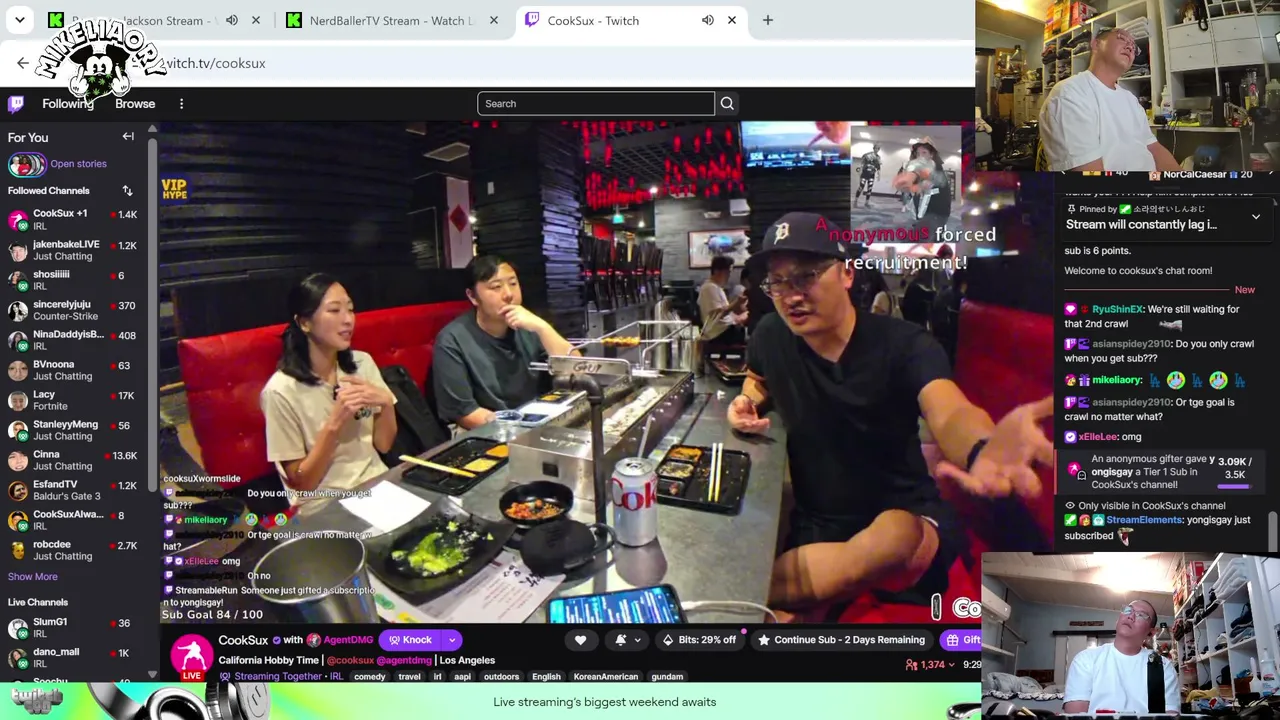
Task: Click the Open stories link
Action: click(x=78, y=164)
